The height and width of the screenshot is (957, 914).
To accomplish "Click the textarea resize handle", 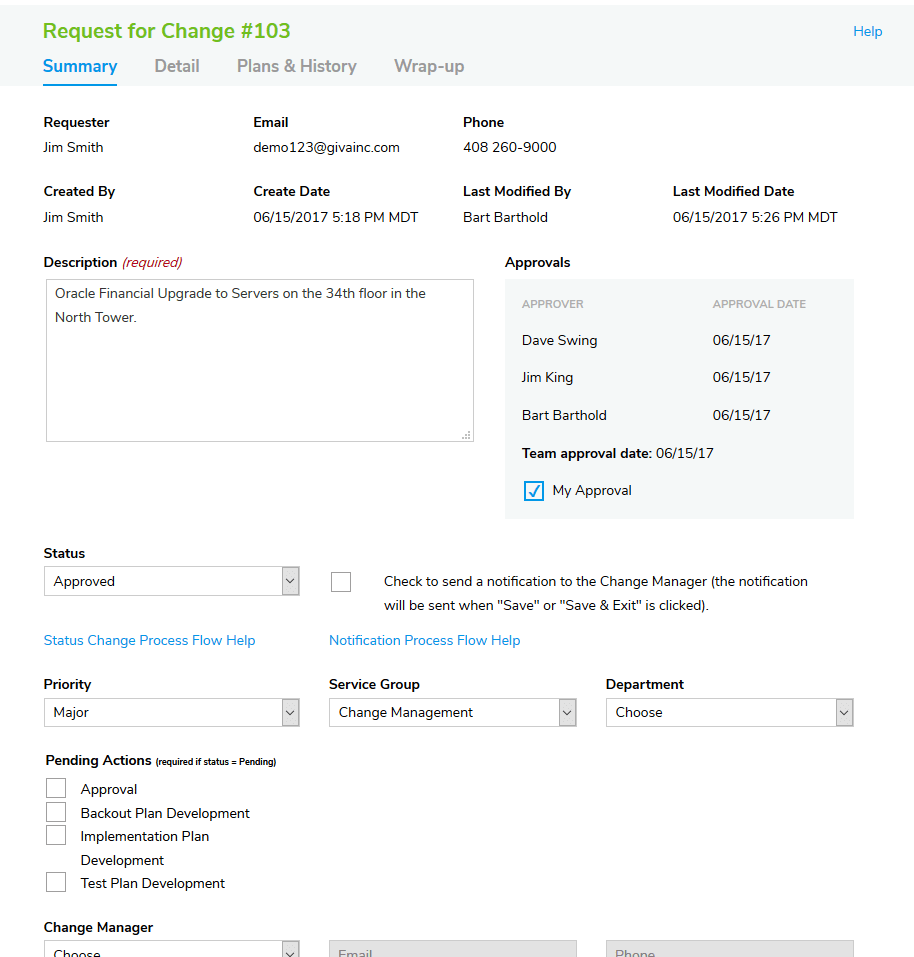I will (x=466, y=435).
